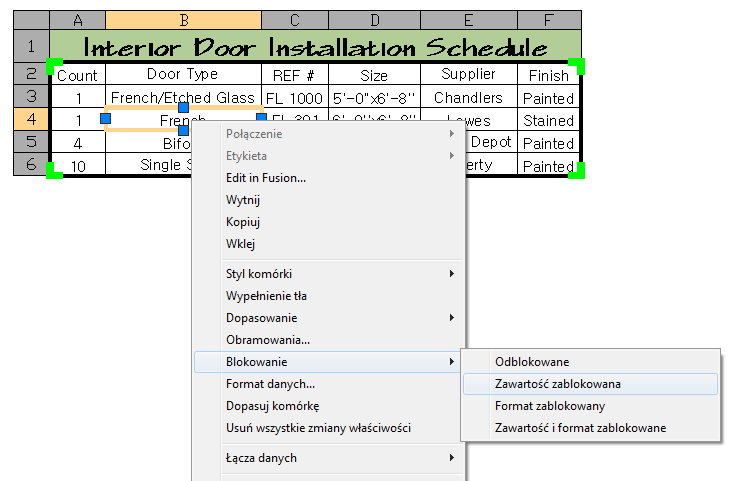Click the blue grip on selected cell's left edge

click(x=106, y=120)
